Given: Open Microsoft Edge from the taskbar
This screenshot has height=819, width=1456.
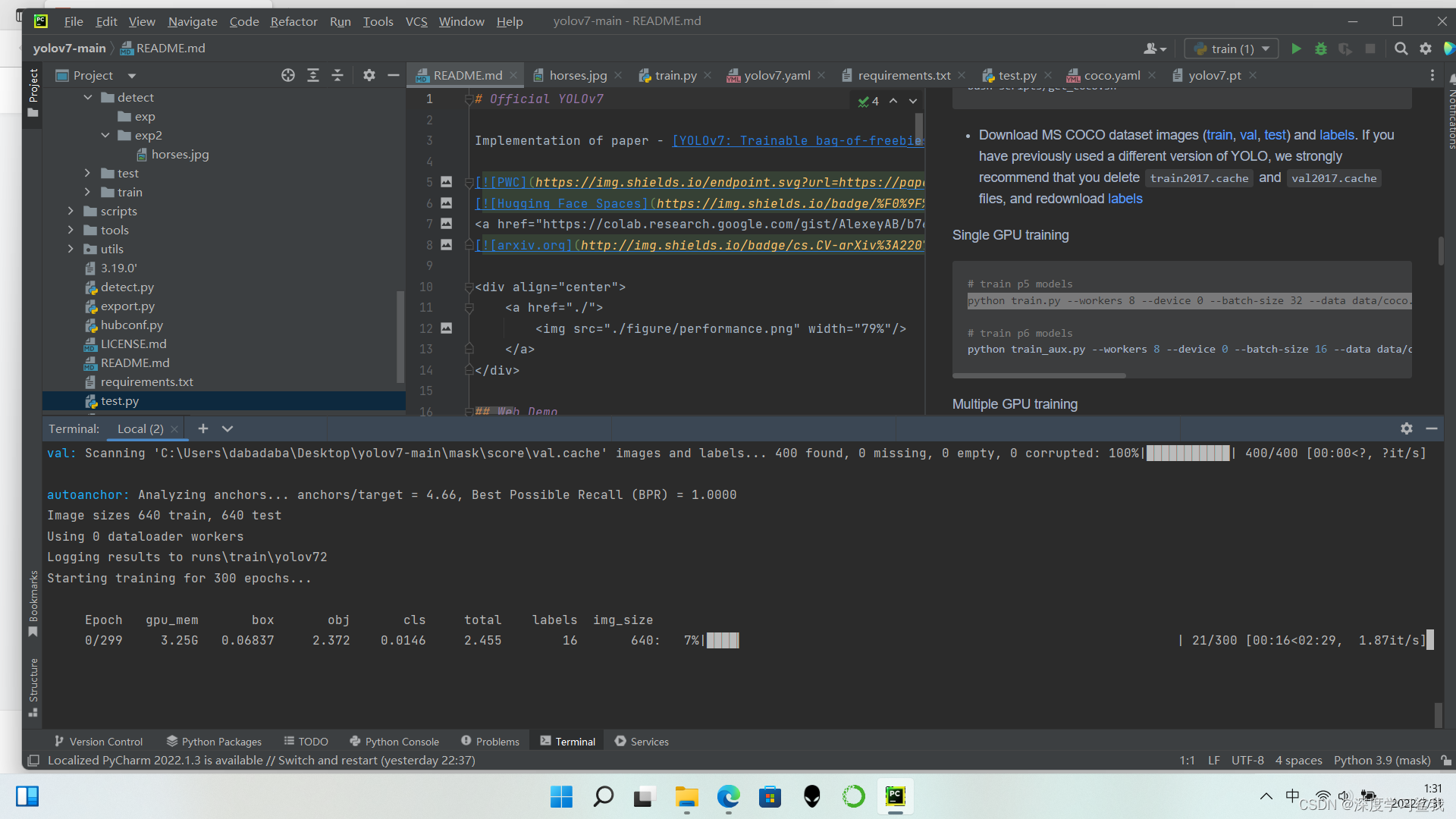Looking at the screenshot, I should pyautogui.click(x=728, y=796).
